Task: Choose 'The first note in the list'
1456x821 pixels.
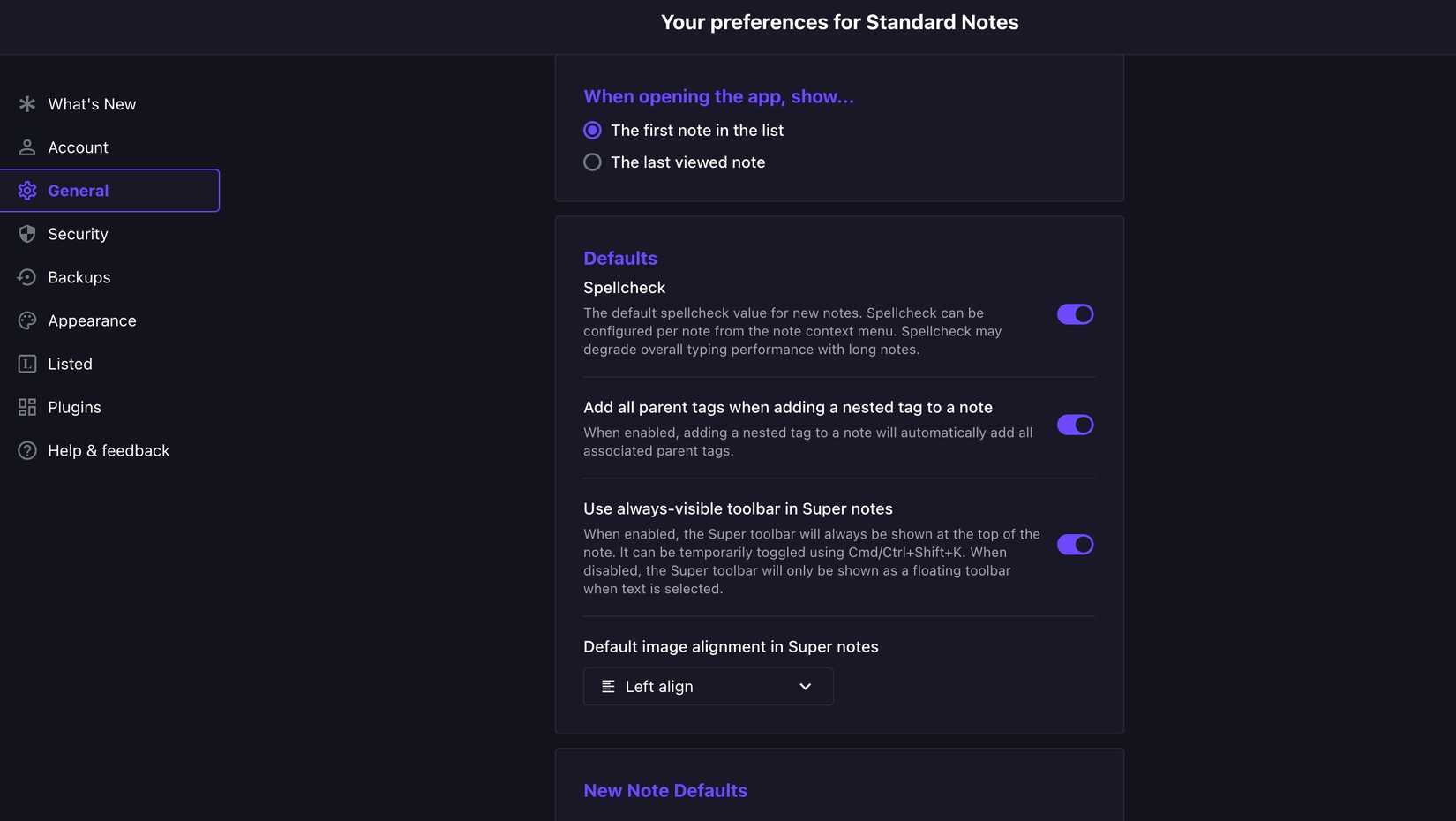Action: click(x=592, y=131)
